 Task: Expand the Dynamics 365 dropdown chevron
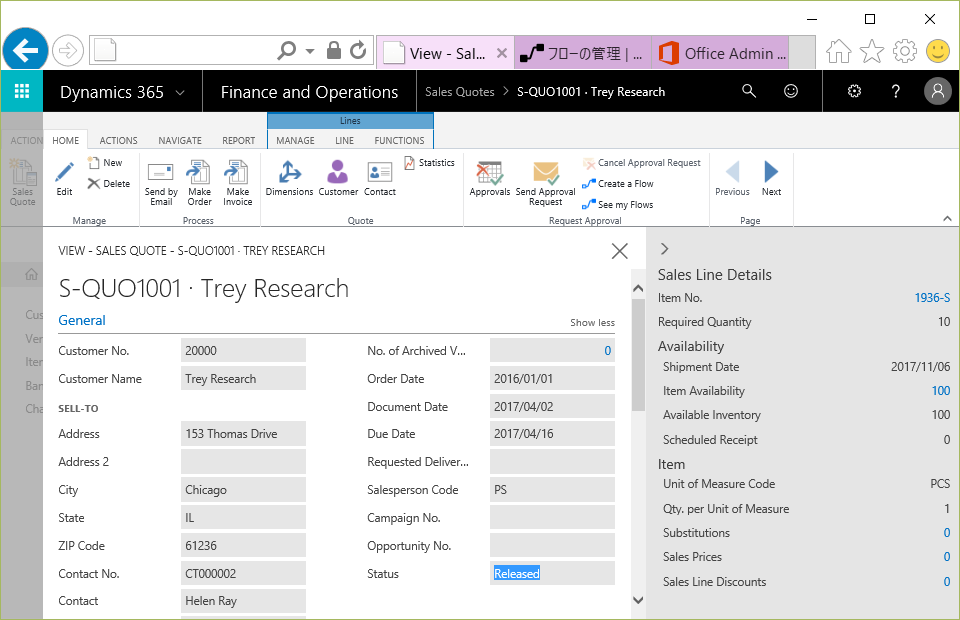[x=180, y=92]
